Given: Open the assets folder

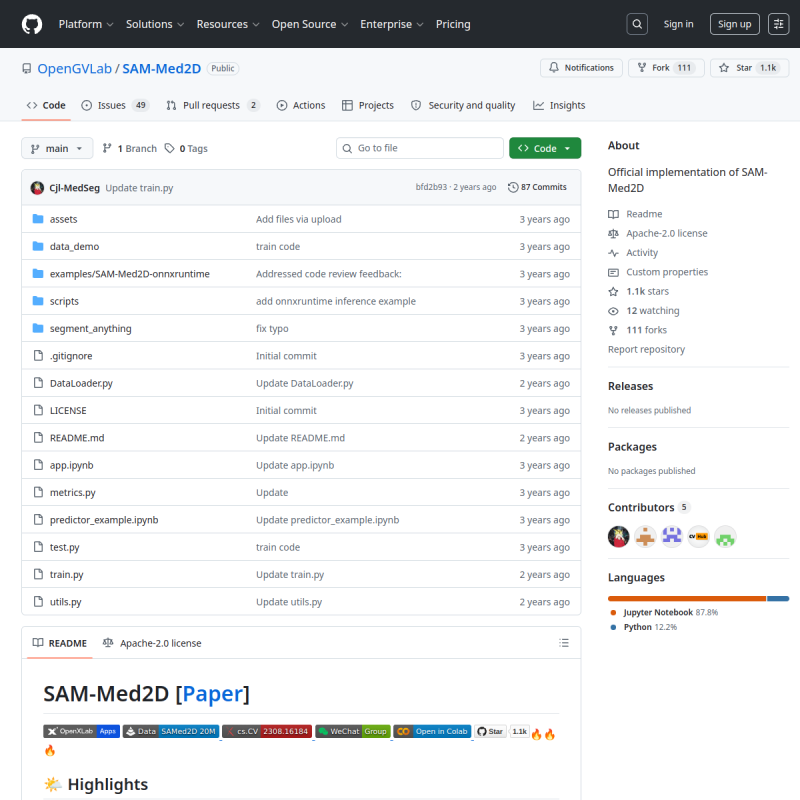Looking at the screenshot, I should pyautogui.click(x=63, y=219).
